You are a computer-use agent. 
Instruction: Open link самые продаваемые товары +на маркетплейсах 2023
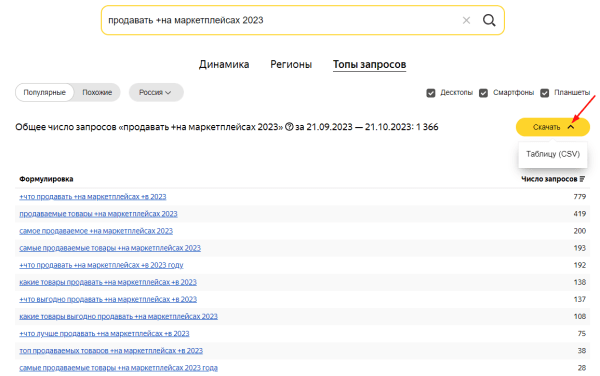tap(110, 248)
